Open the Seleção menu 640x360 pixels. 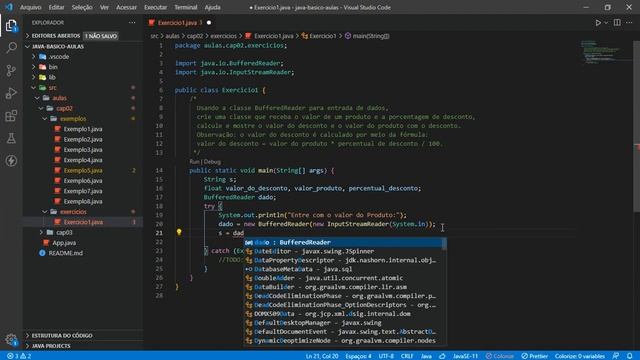pos(82,7)
